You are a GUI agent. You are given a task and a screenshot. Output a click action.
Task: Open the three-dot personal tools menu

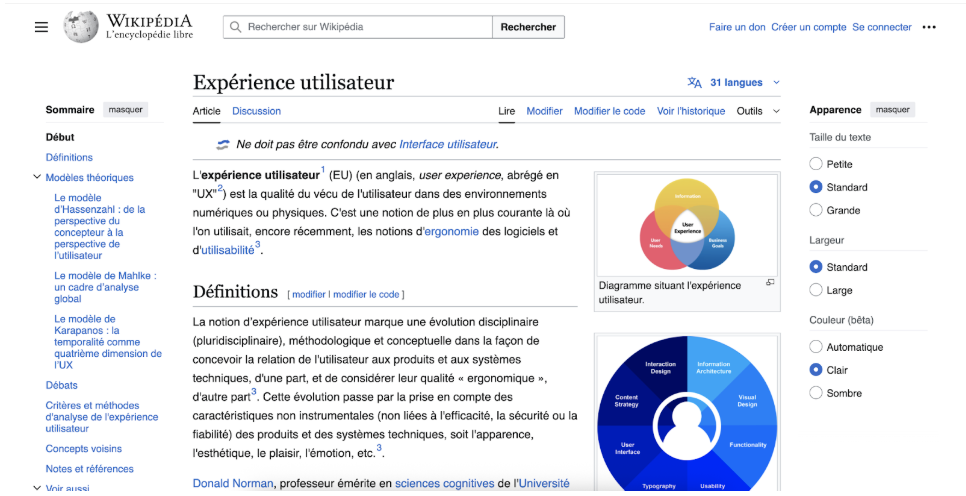point(929,27)
